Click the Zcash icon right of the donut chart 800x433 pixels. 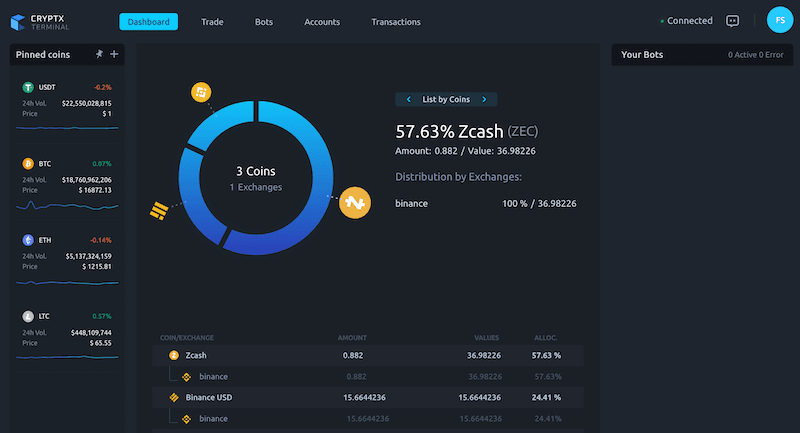point(355,202)
